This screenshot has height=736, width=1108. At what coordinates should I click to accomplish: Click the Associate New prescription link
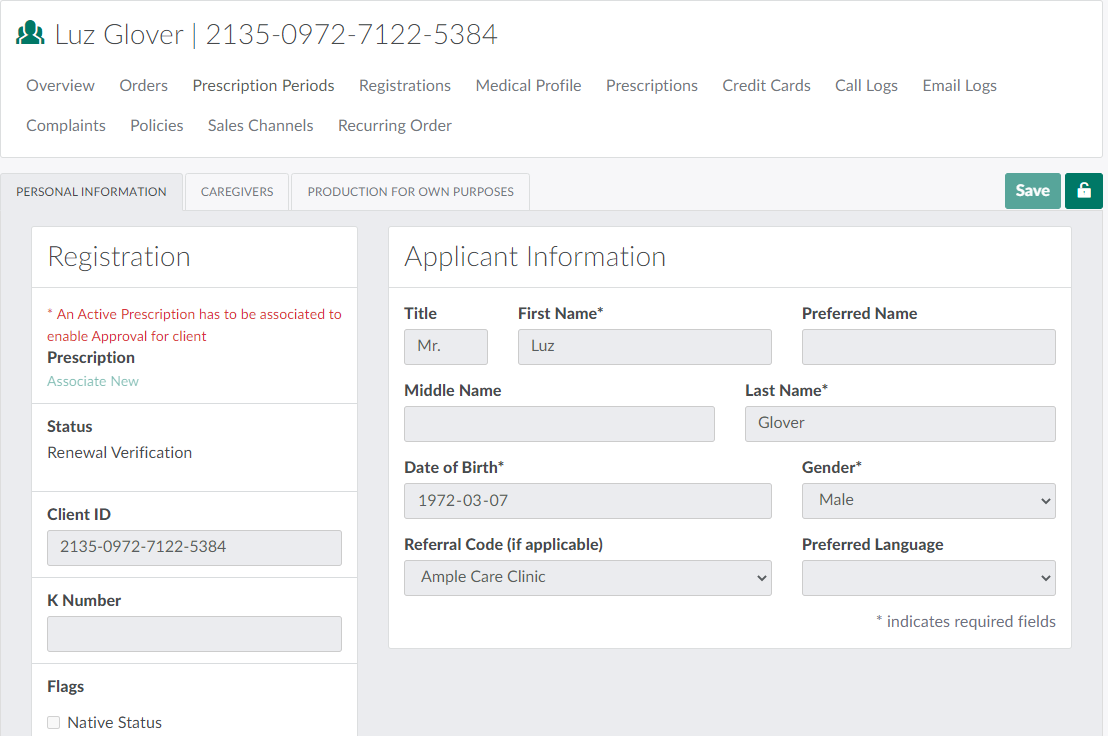(93, 381)
